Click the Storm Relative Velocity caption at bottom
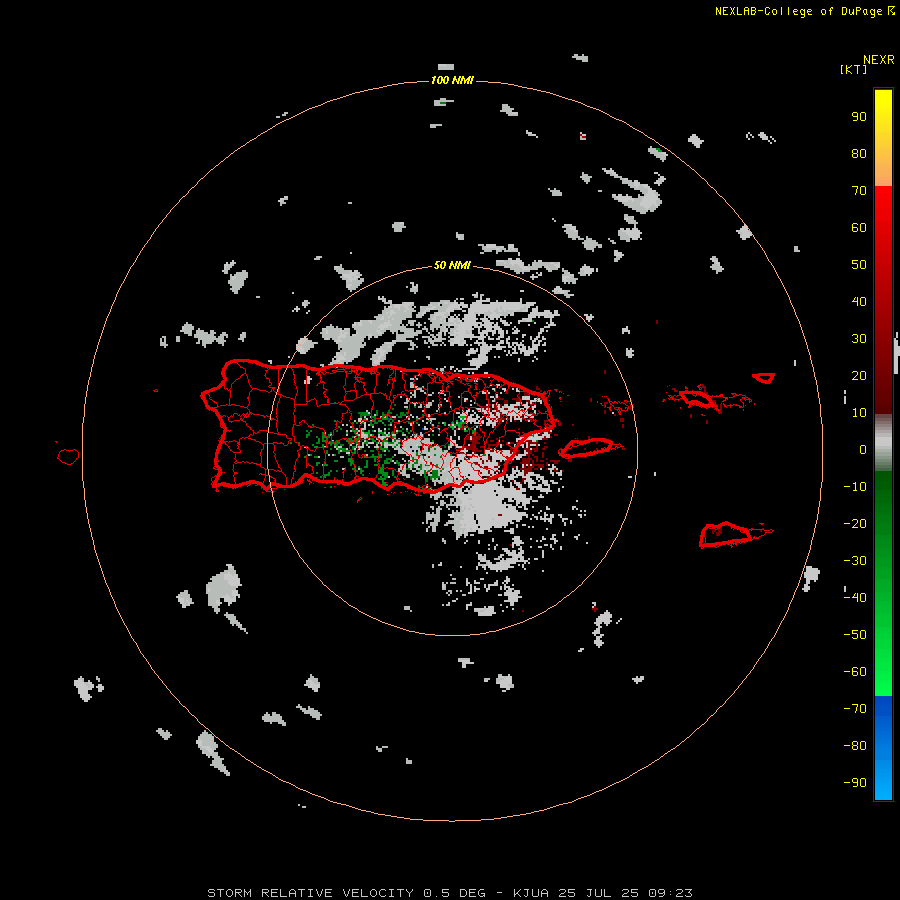The width and height of the screenshot is (900, 900). click(x=450, y=893)
